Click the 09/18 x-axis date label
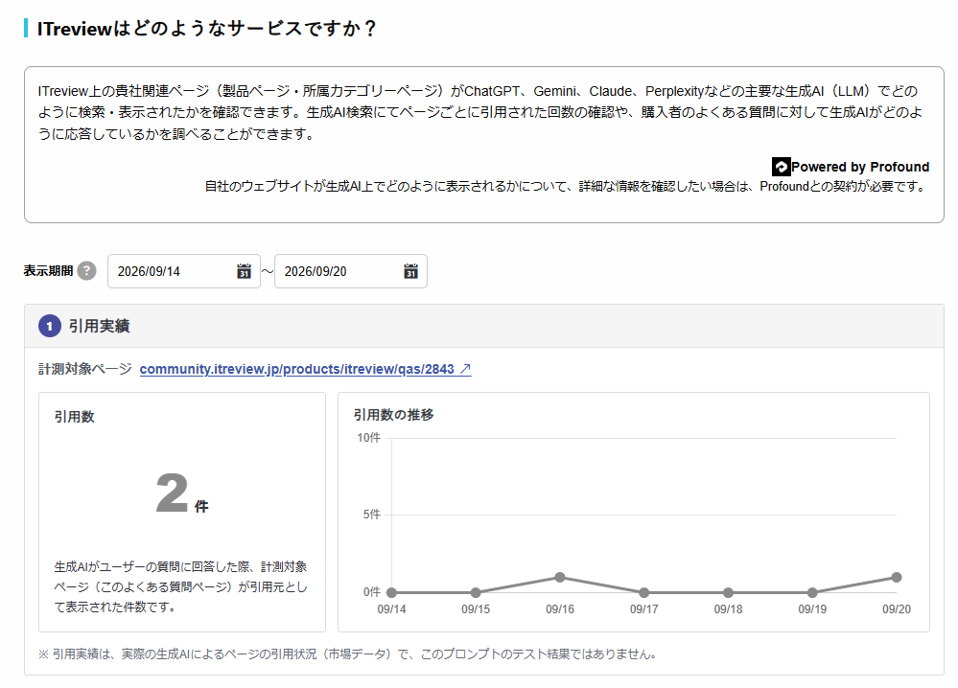Image resolution: width=958 pixels, height=688 pixels. (x=728, y=609)
